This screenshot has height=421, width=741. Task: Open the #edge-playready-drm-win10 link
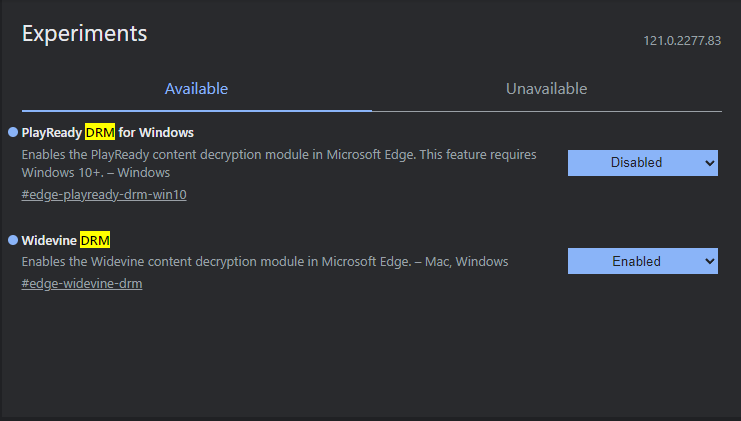click(x=104, y=195)
